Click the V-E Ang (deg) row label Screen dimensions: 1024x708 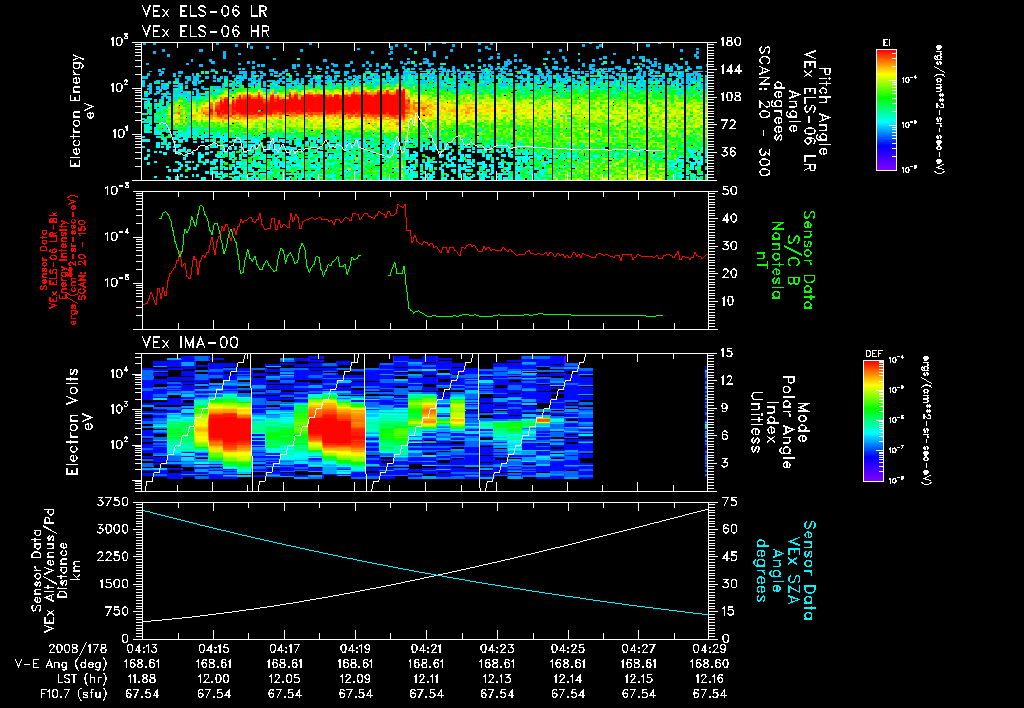coord(61,664)
